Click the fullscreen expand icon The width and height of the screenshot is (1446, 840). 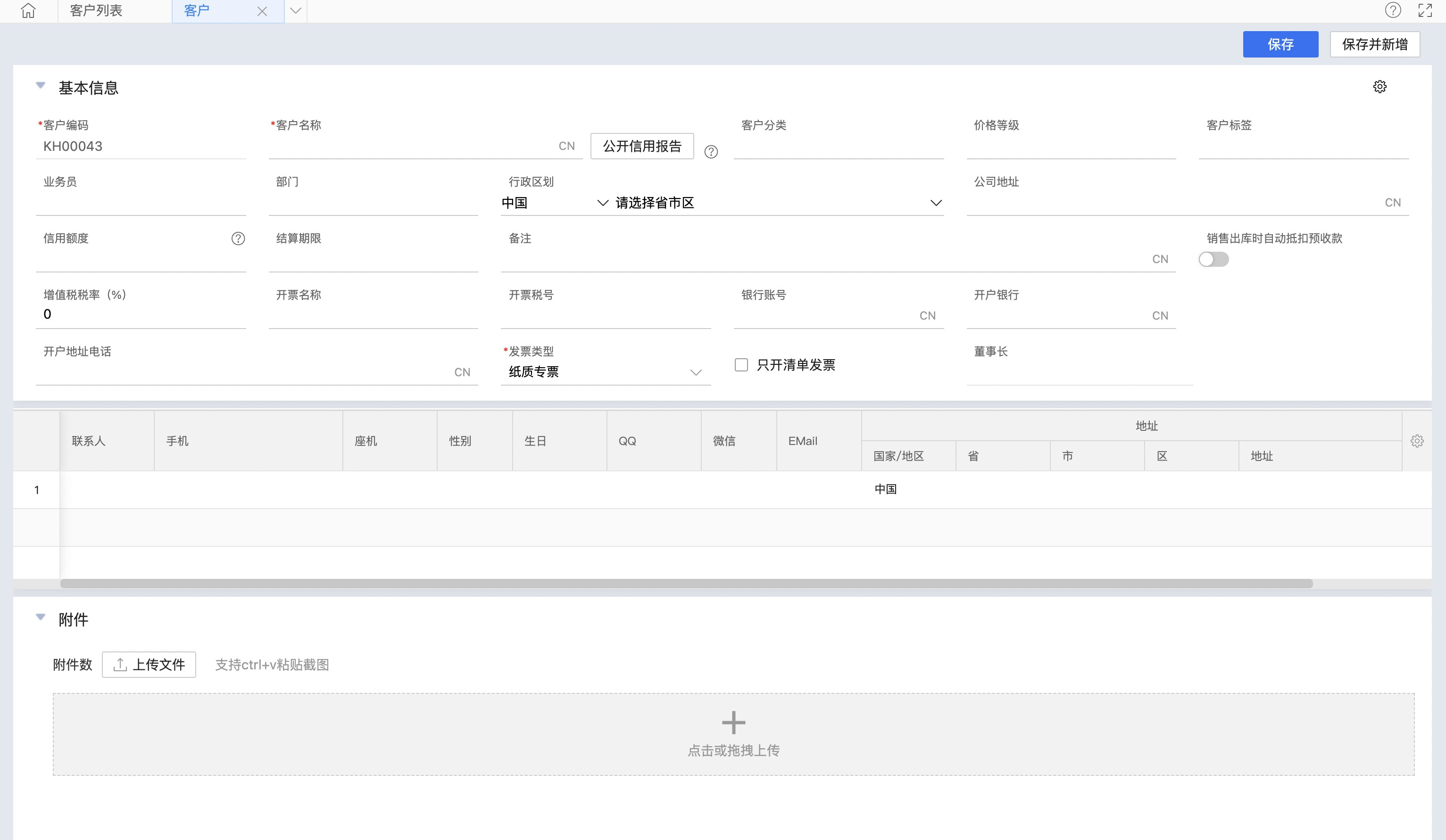pyautogui.click(x=1425, y=10)
